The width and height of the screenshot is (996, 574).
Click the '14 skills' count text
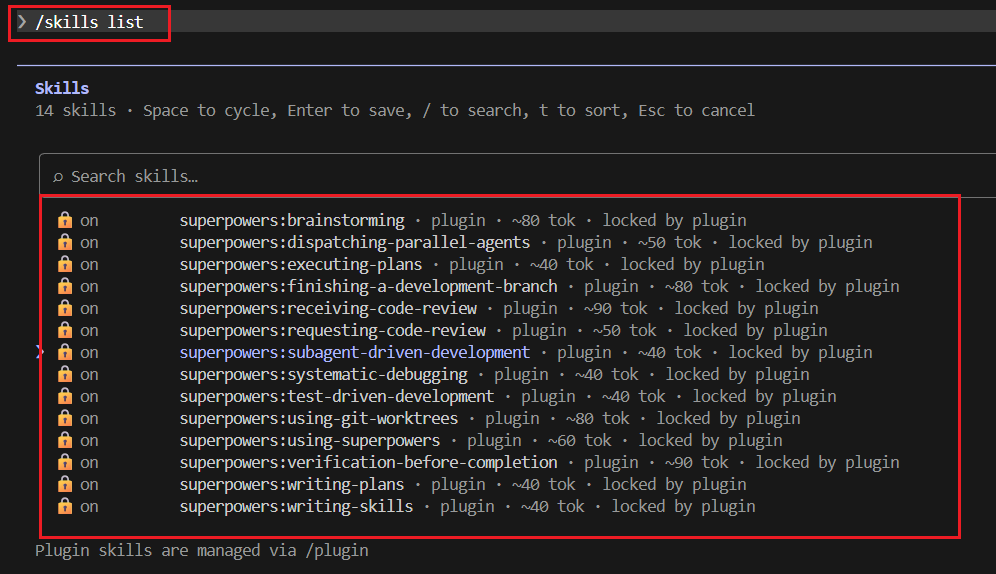(76, 110)
